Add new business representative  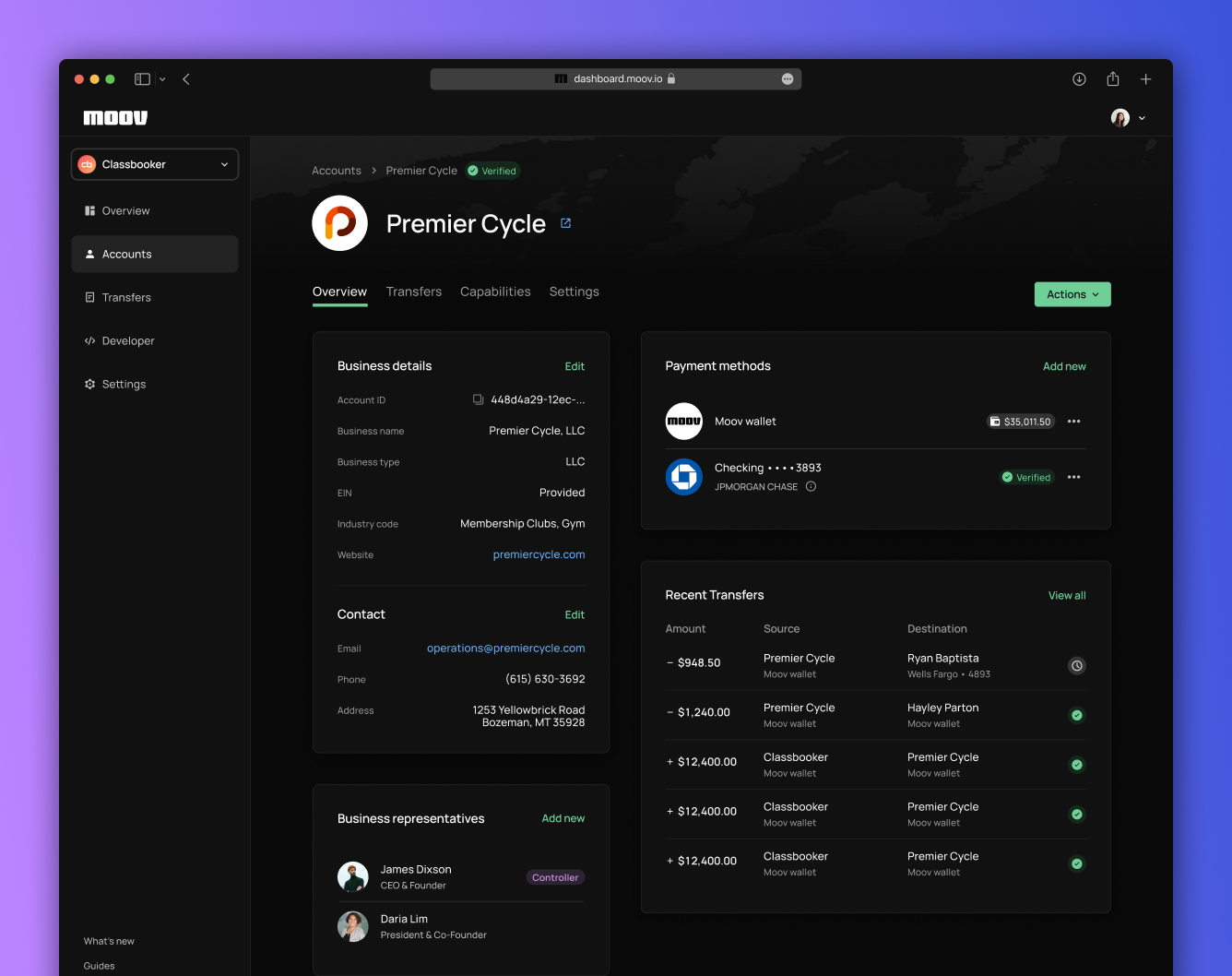[563, 818]
